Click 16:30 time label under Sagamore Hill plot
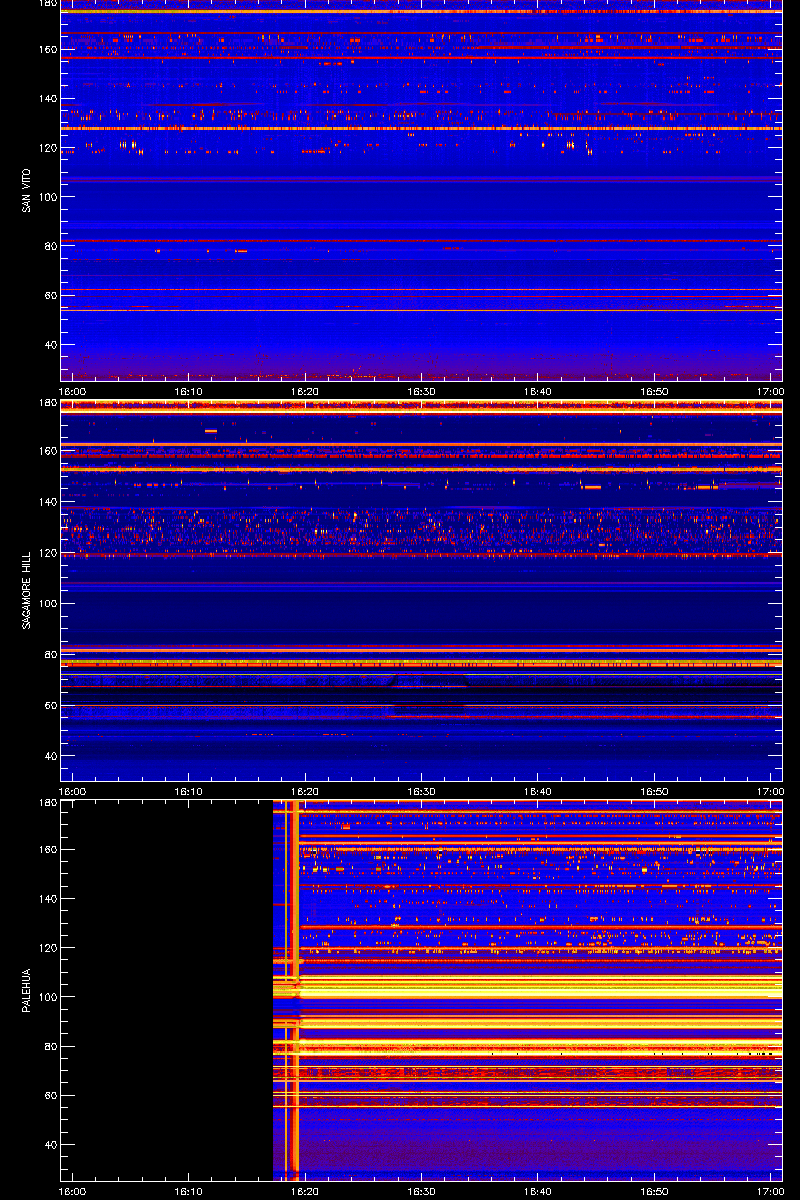This screenshot has height=1200, width=800. pyautogui.click(x=421, y=792)
